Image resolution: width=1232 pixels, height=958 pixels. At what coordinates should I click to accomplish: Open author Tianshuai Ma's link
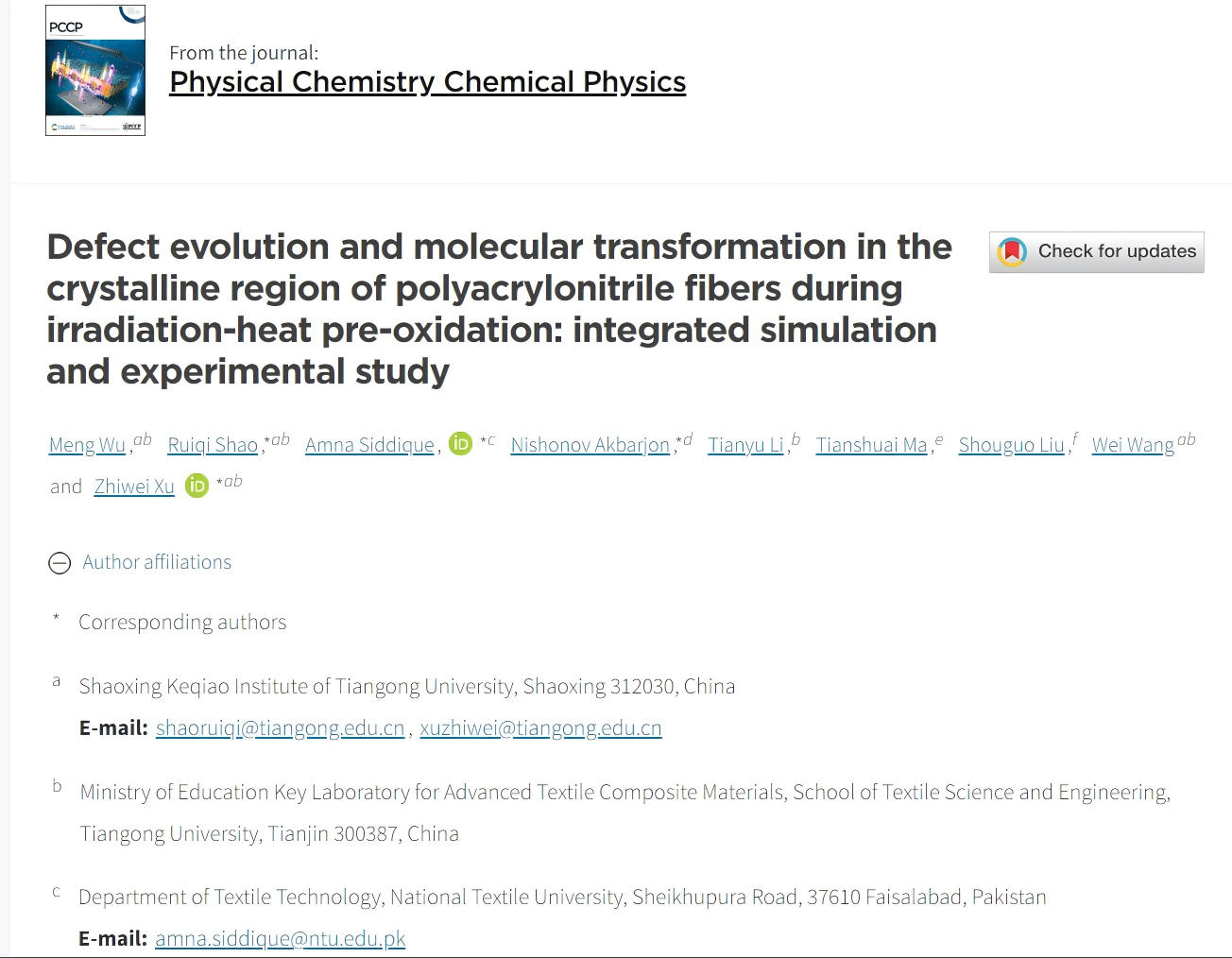pyautogui.click(x=871, y=445)
